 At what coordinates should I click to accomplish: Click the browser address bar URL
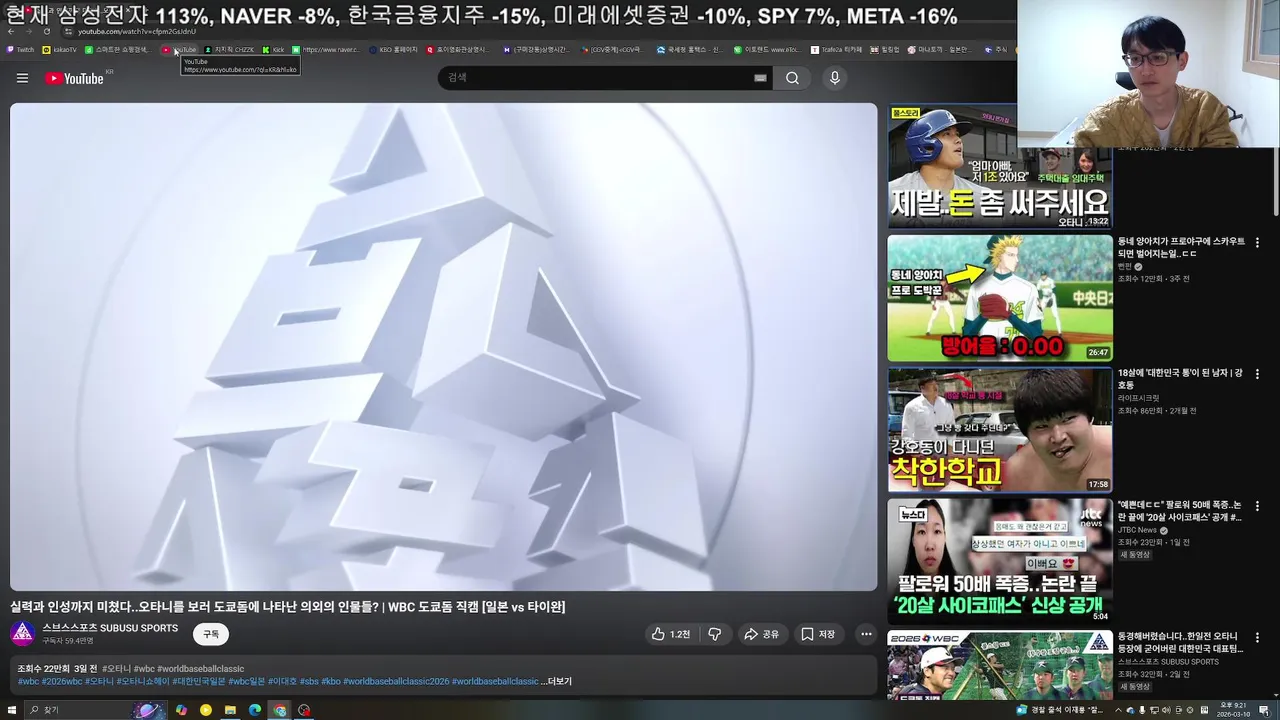pyautogui.click(x=137, y=31)
